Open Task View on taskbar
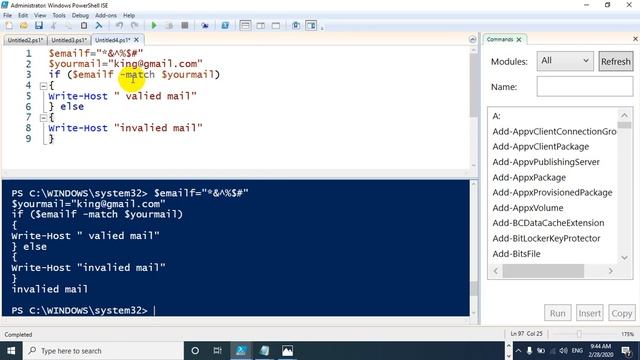 tap(218, 351)
